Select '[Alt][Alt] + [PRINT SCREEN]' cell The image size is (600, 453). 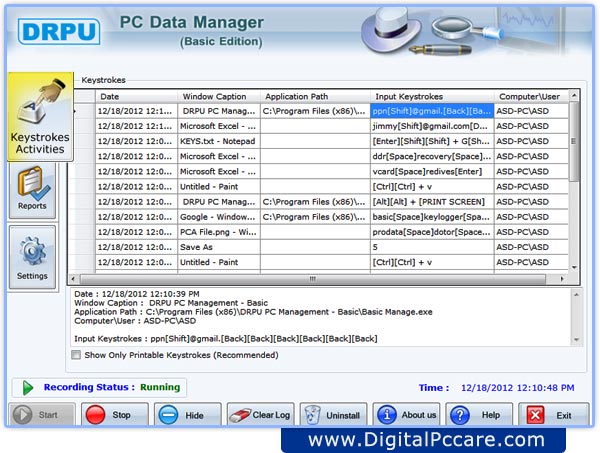click(432, 202)
